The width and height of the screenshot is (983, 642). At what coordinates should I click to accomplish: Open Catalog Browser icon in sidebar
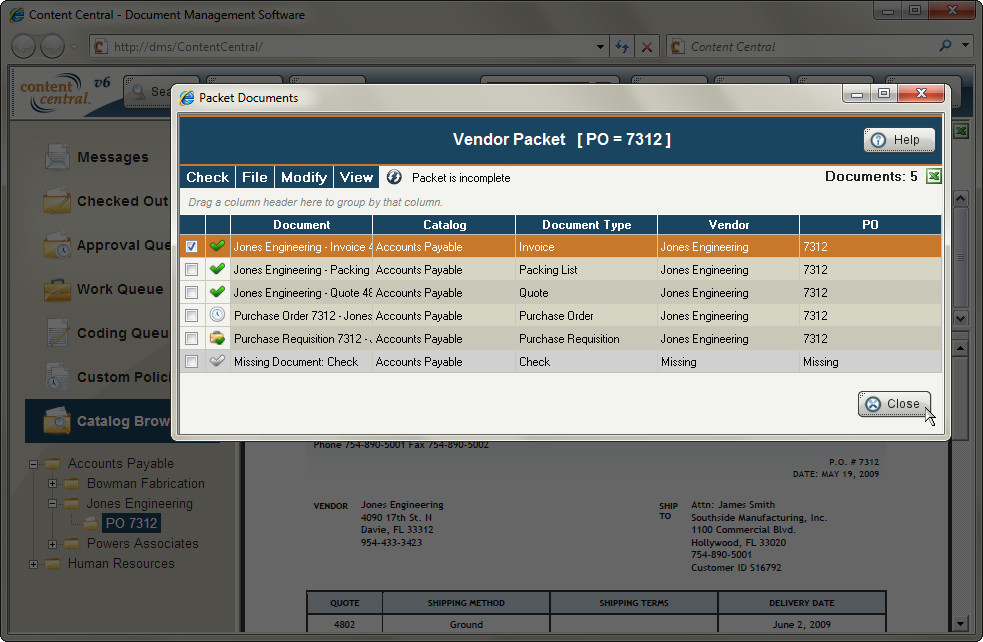(57, 421)
